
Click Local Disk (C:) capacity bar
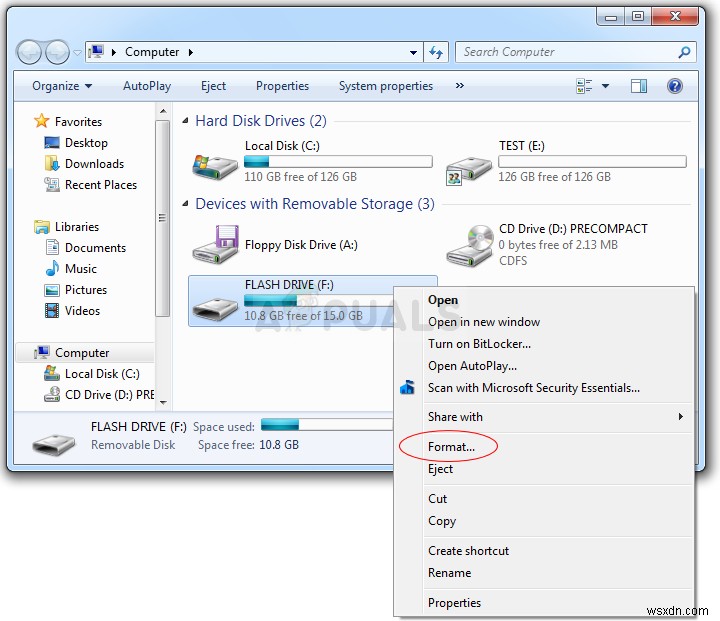pos(338,162)
